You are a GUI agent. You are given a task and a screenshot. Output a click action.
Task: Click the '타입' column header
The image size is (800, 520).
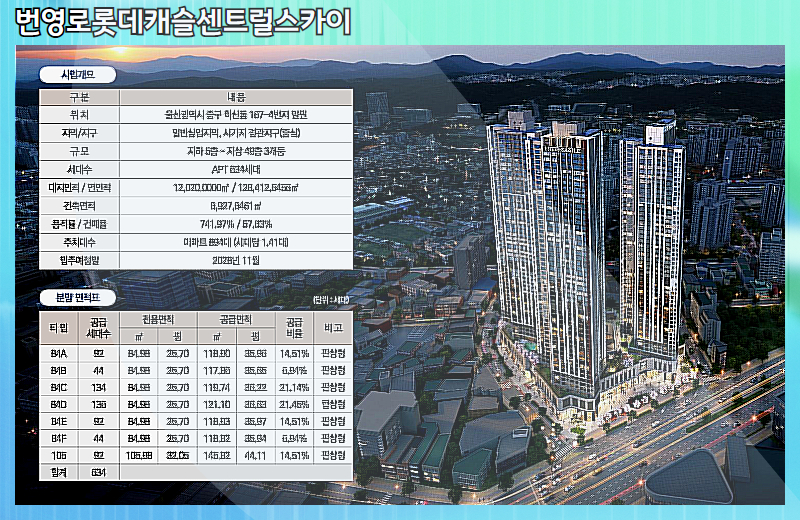(59, 328)
